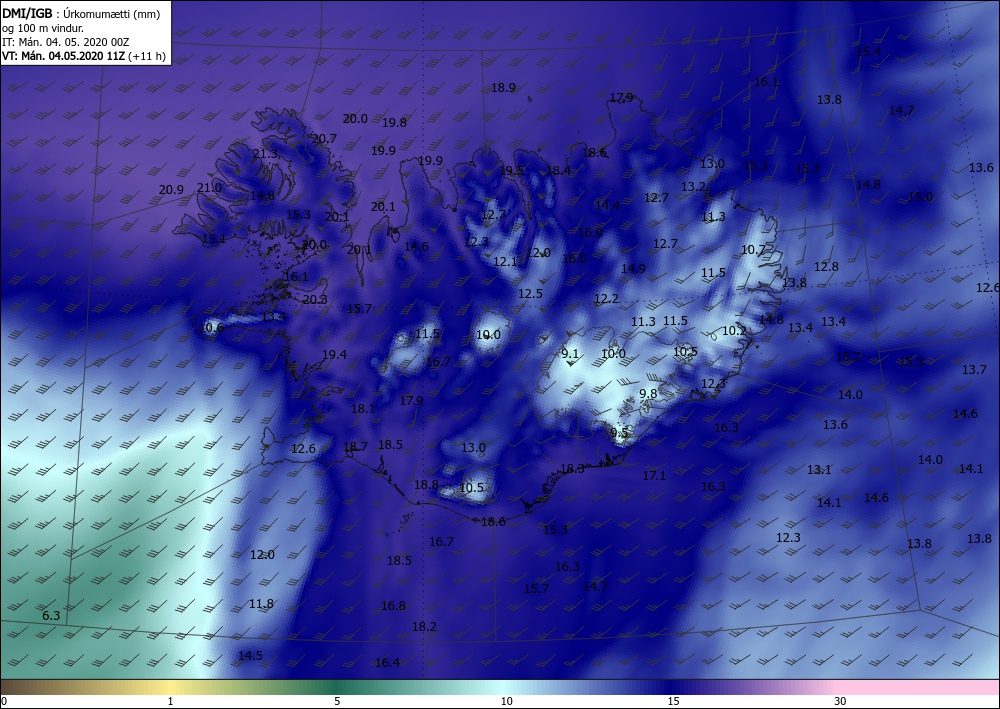Click the map value 15.1 off the Westfjords
1000x709 pixels.
tap(214, 239)
